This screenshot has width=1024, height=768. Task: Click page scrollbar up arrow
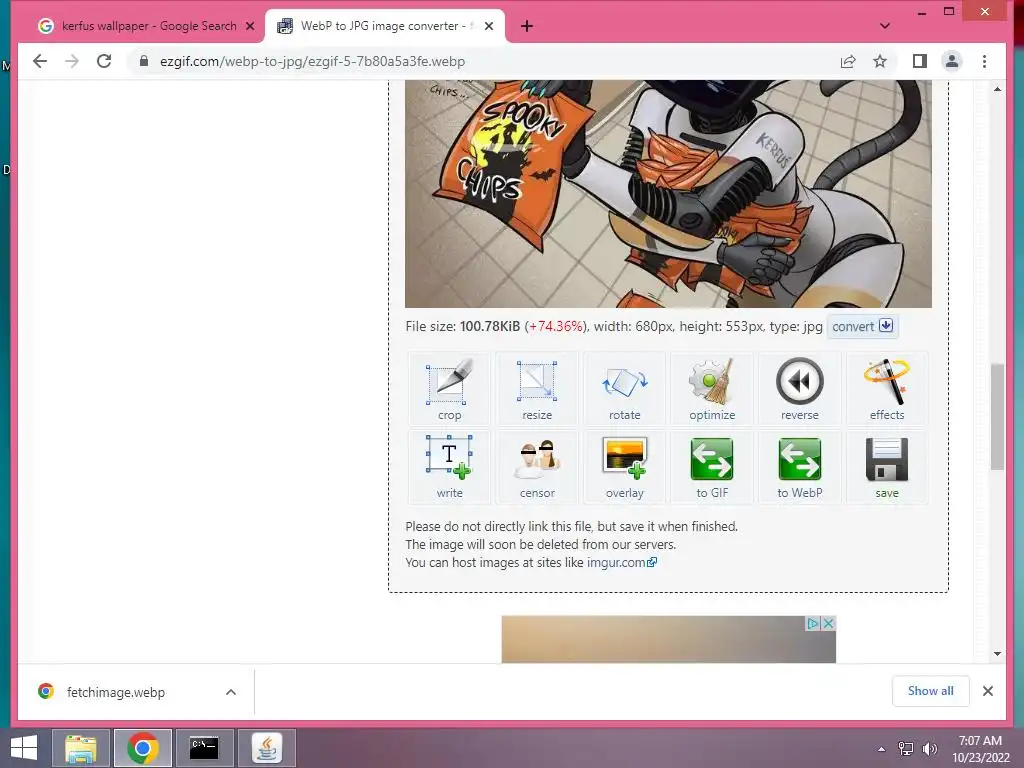[997, 89]
